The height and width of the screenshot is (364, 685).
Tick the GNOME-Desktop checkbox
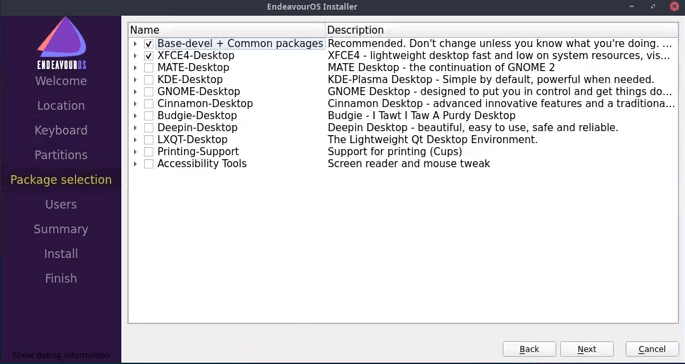149,92
